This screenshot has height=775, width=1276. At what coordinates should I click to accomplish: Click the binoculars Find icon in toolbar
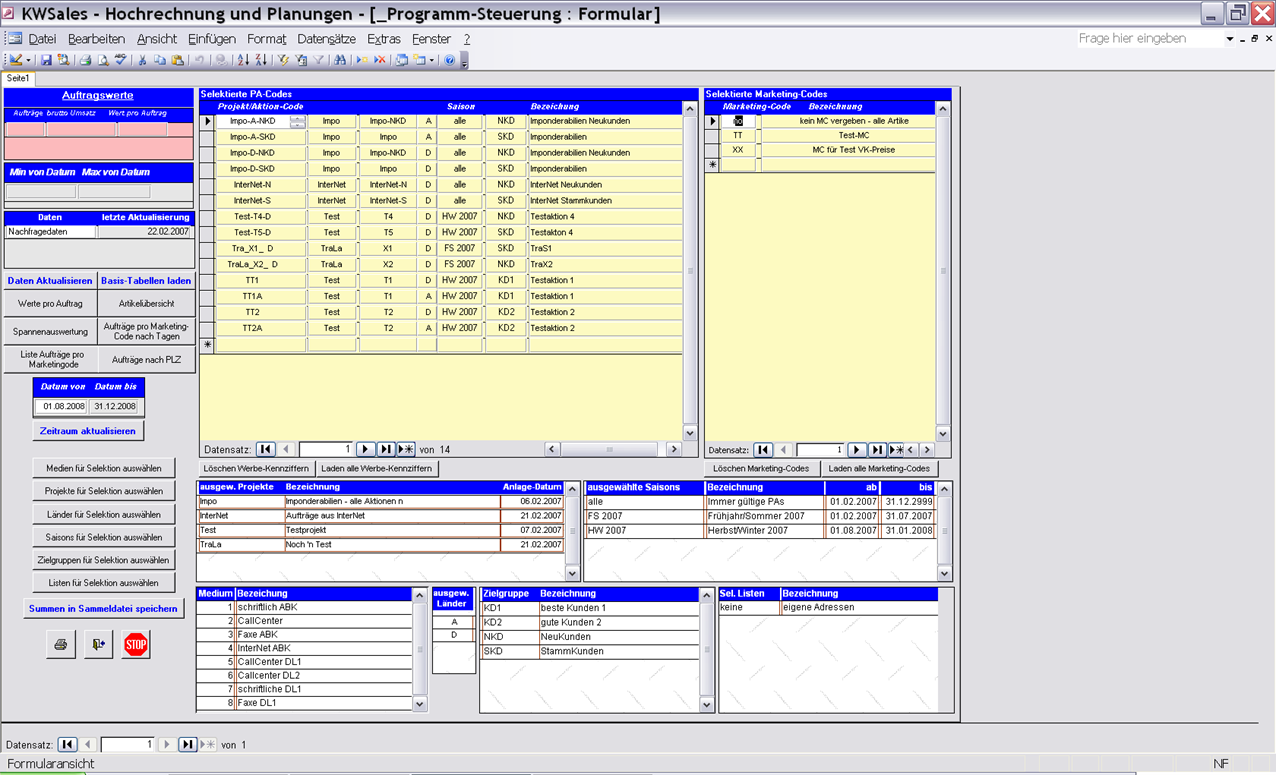pos(340,60)
